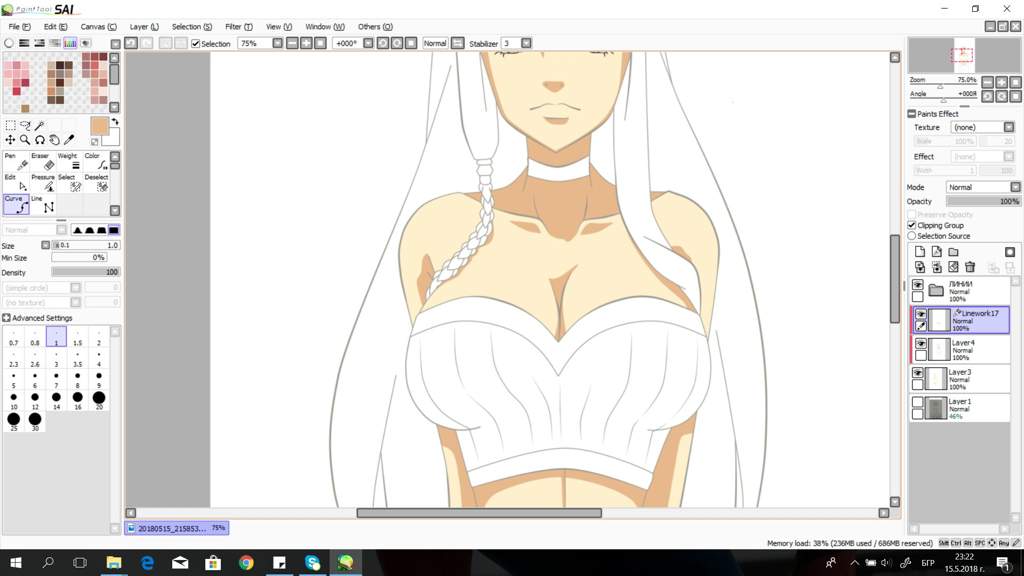Uncheck the Clipping Group checkbox
This screenshot has width=1024, height=576.
pos(912,225)
